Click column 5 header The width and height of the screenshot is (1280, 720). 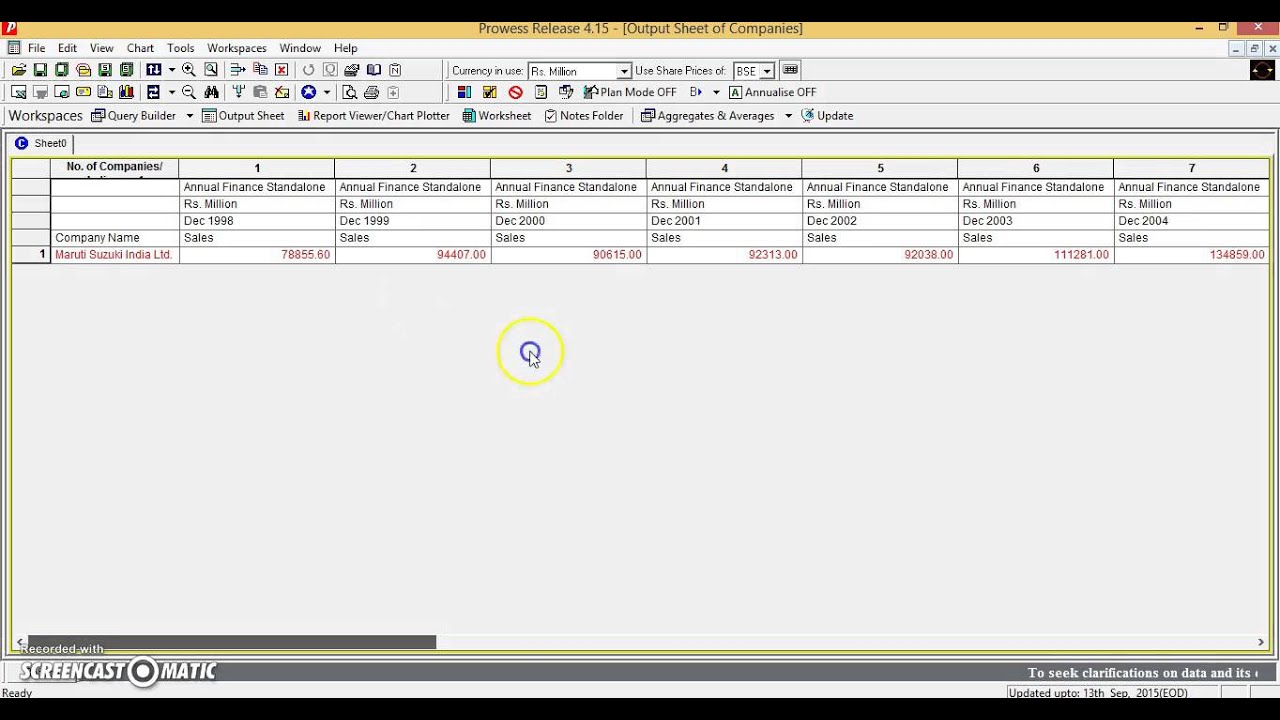tap(880, 168)
